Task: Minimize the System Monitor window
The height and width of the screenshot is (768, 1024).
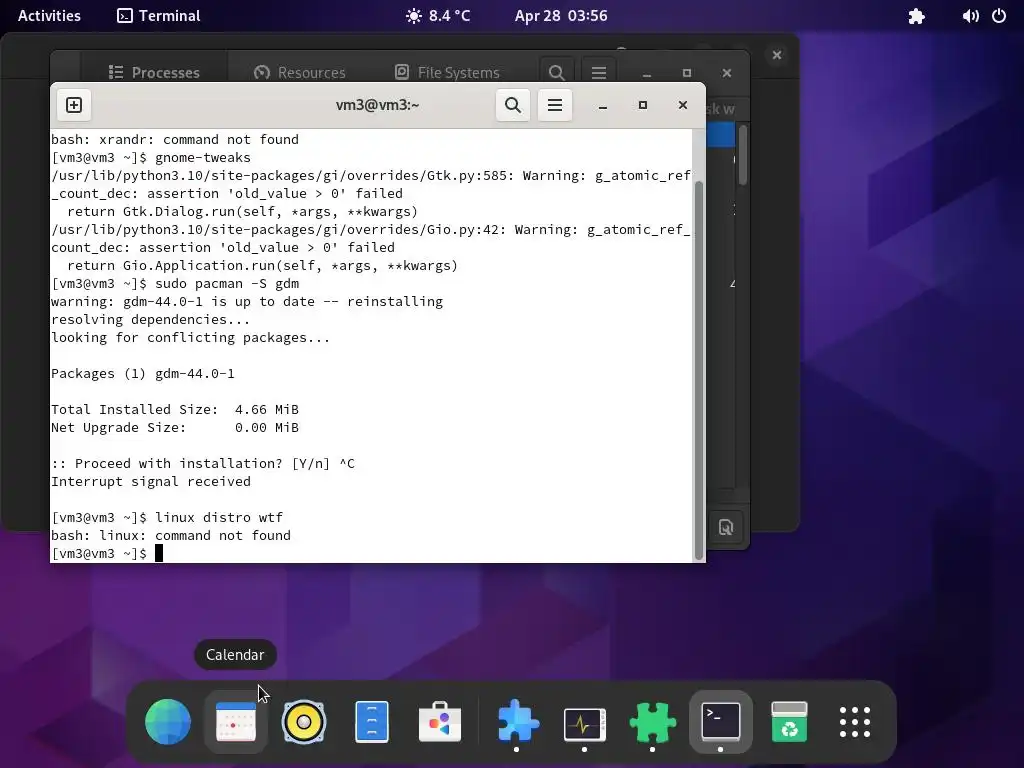Action: coord(647,73)
